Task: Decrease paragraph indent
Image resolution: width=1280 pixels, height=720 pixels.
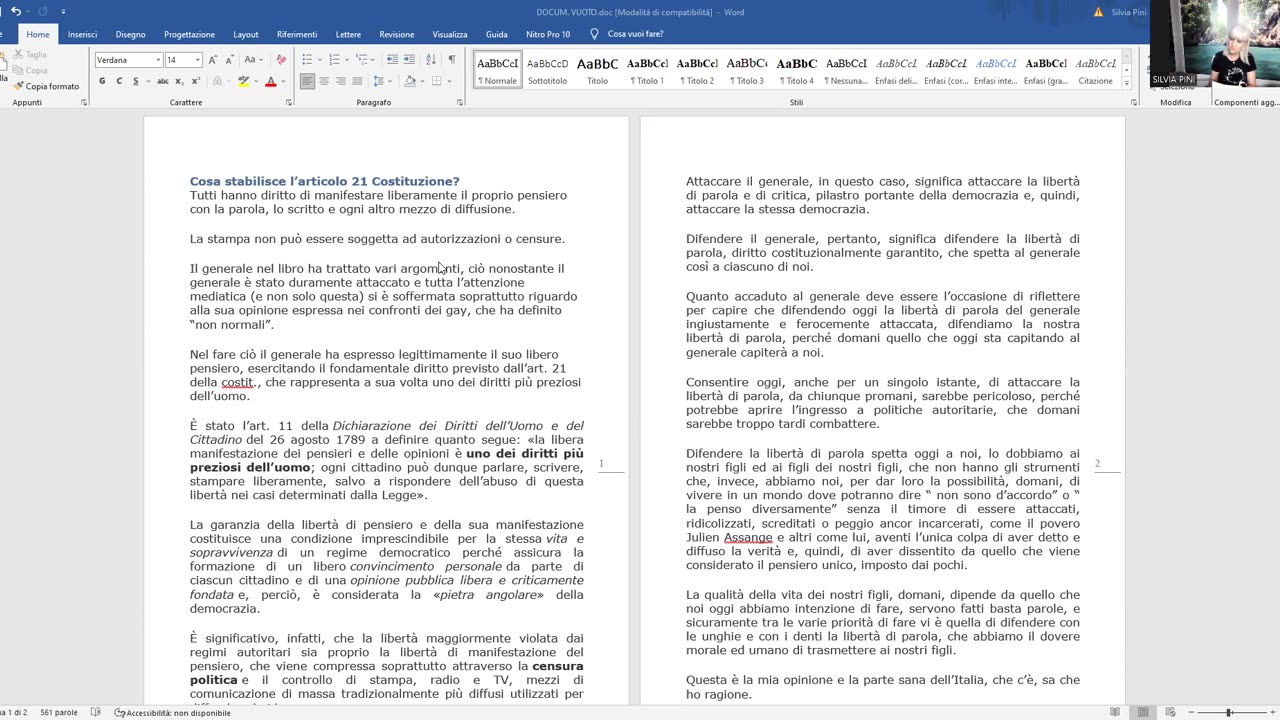Action: coord(392,60)
